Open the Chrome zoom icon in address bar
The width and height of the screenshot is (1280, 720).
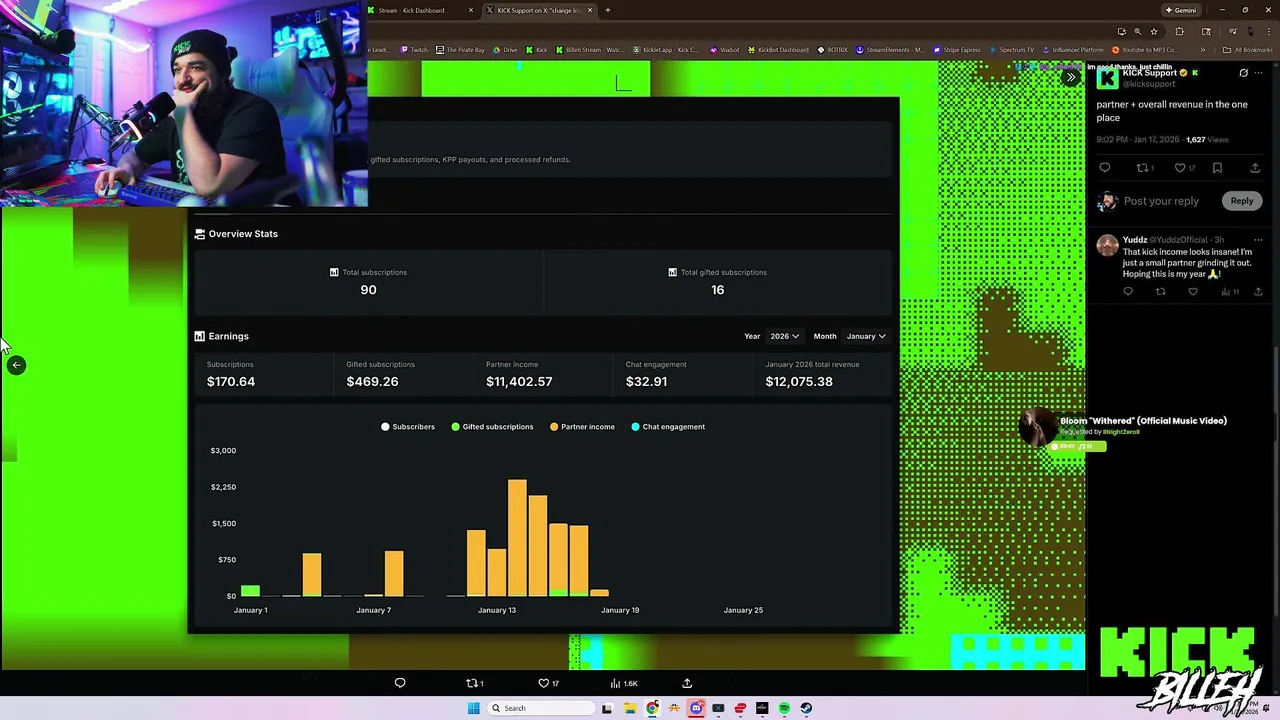(x=1137, y=31)
